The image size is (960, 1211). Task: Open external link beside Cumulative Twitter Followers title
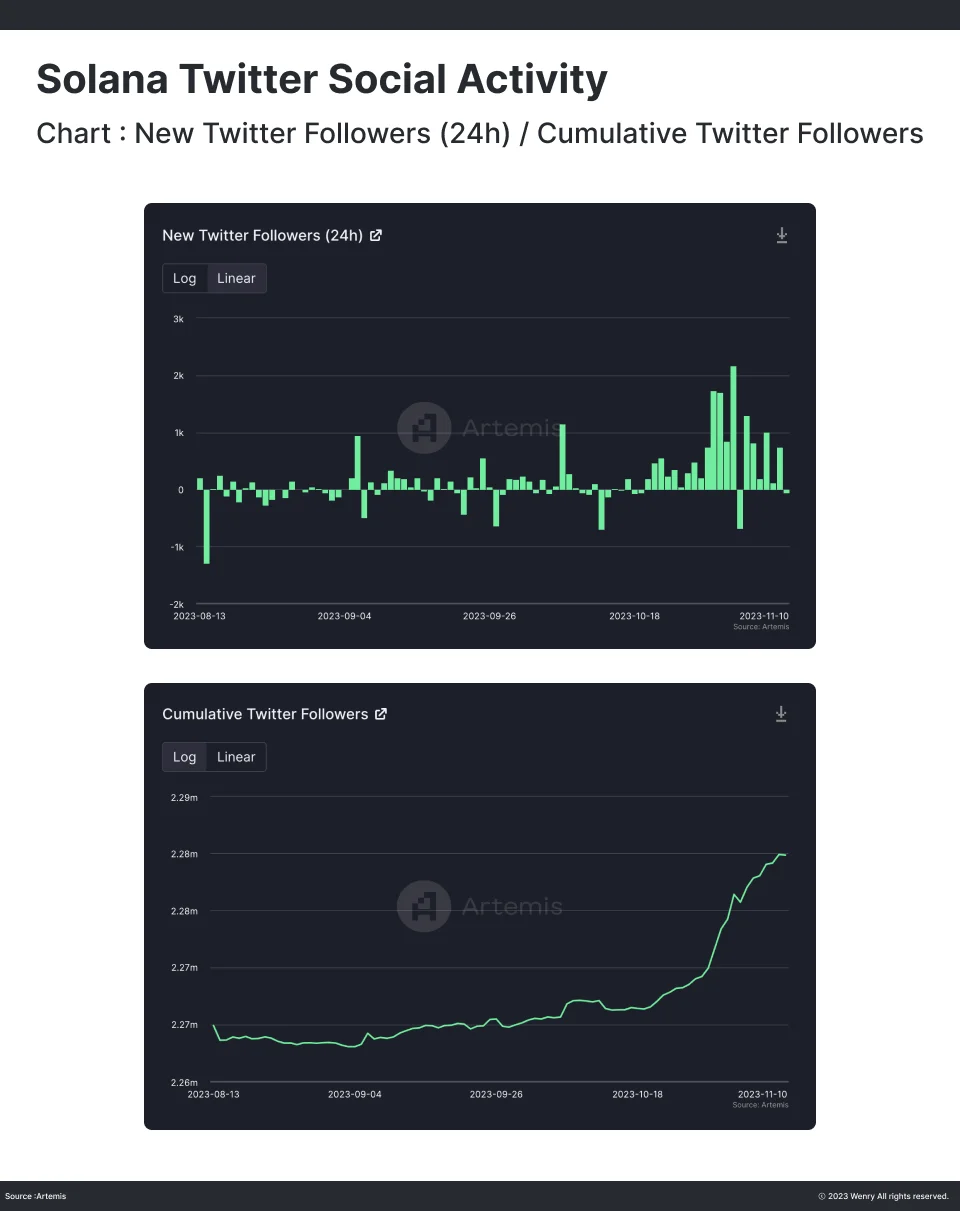[x=381, y=714]
